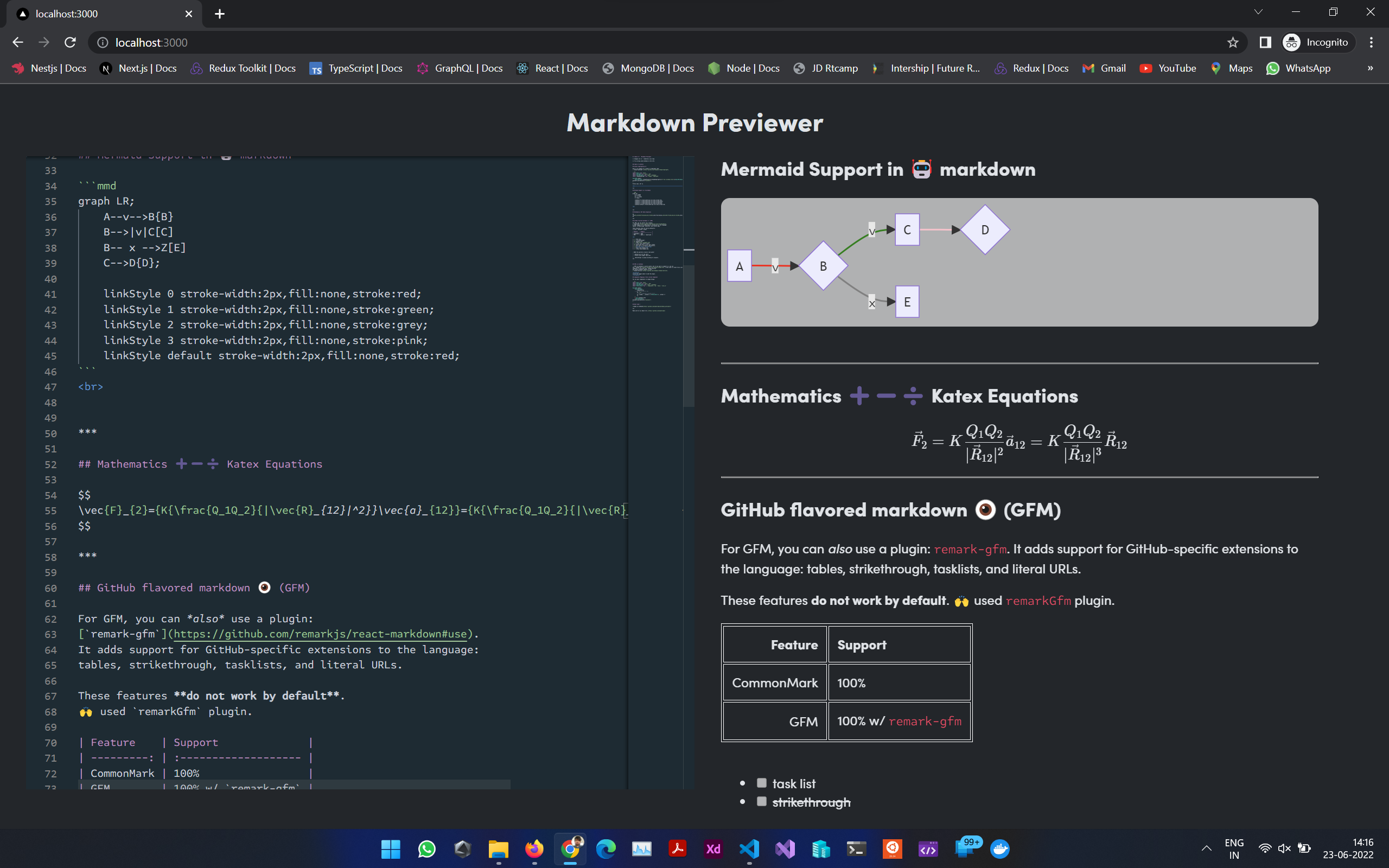Open Chrome three-dot menu
The width and height of the screenshot is (1389, 868).
pos(1371,42)
